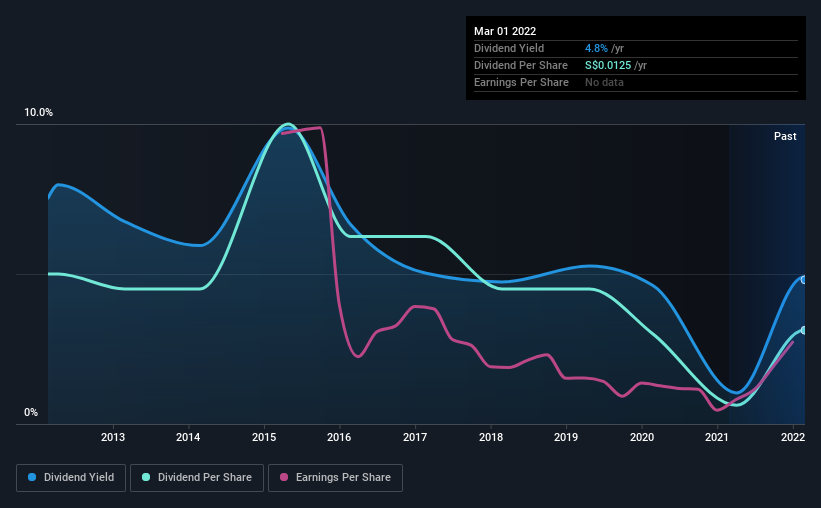Image resolution: width=821 pixels, height=508 pixels.
Task: Click the Mar 01 2022 tooltip date
Action: pyautogui.click(x=505, y=31)
